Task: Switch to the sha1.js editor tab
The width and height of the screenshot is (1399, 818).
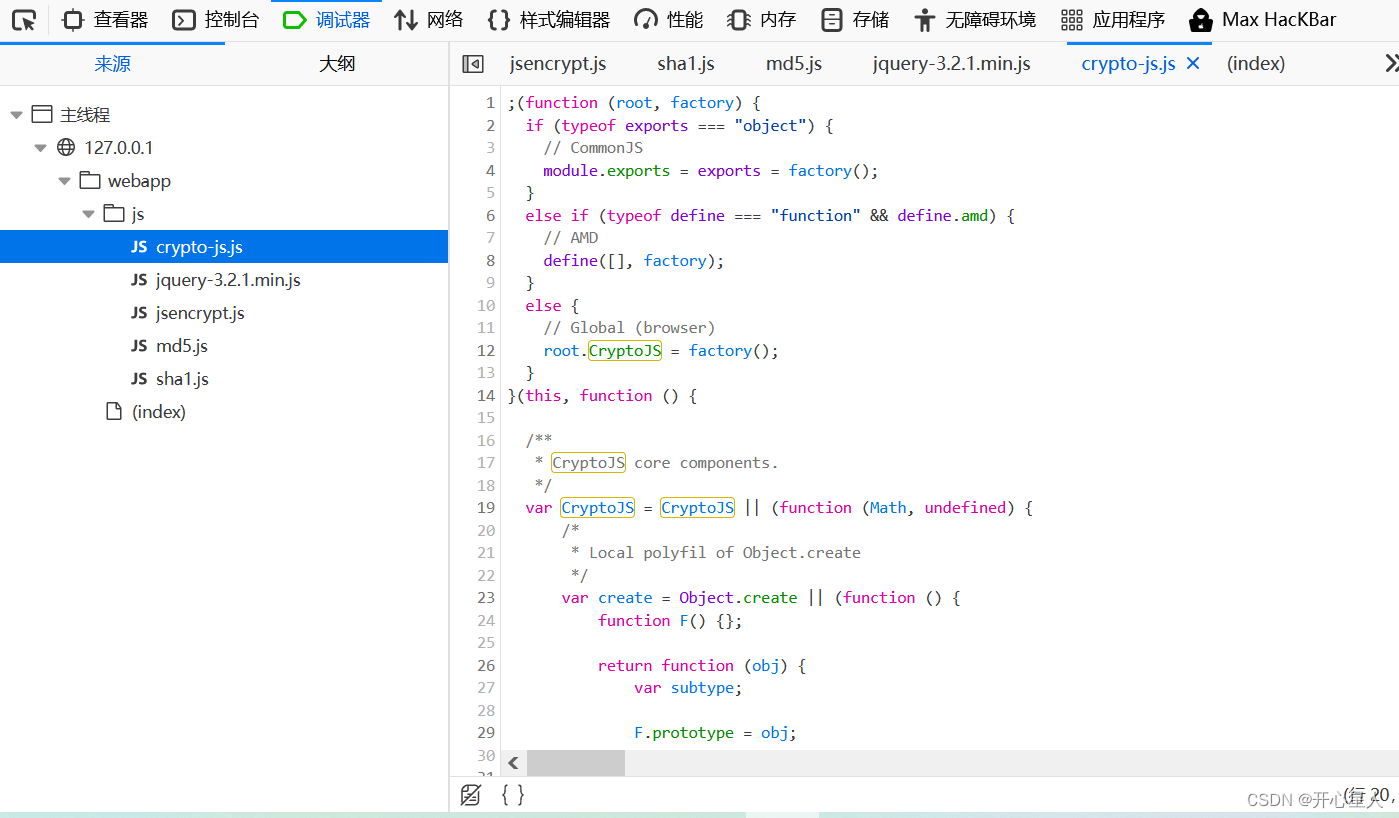Action: (686, 64)
